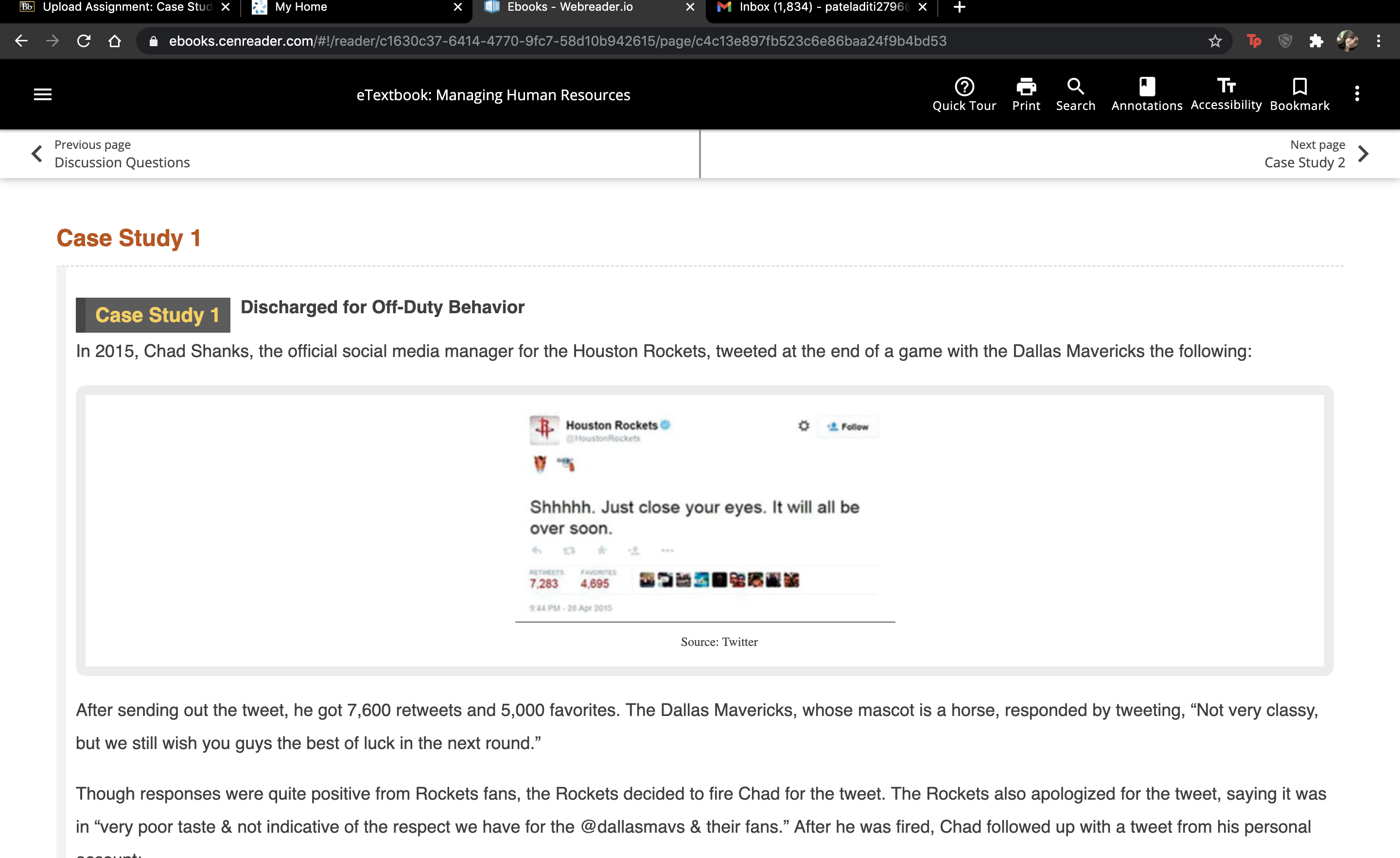Image resolution: width=1400 pixels, height=858 pixels.
Task: Go back using browser back arrow
Action: click(21, 41)
